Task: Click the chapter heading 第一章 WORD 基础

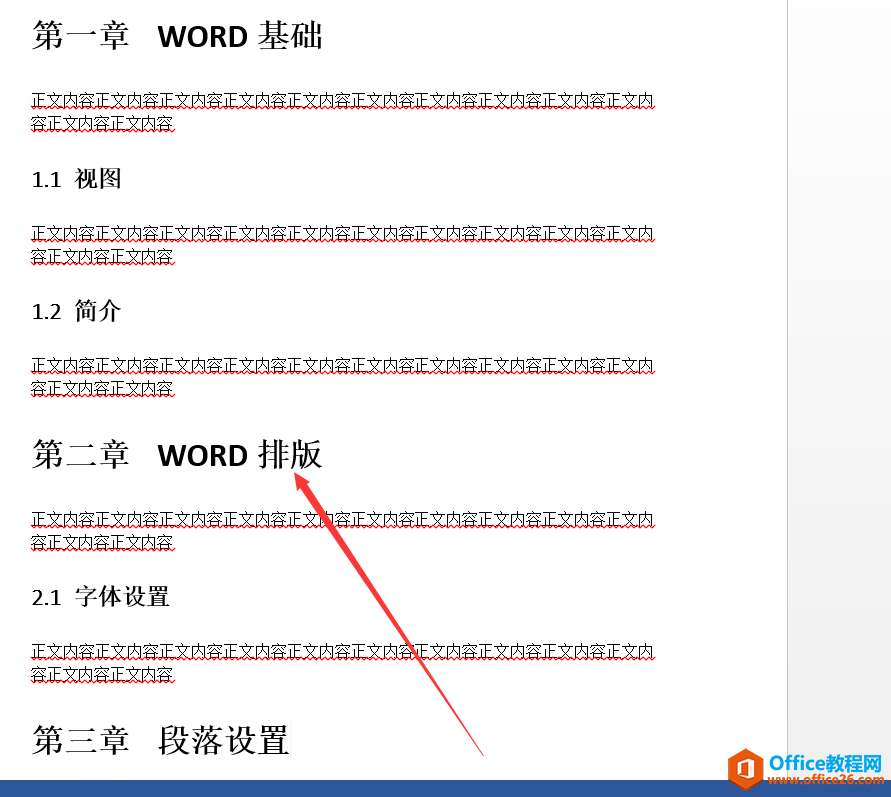Action: pyautogui.click(x=176, y=36)
